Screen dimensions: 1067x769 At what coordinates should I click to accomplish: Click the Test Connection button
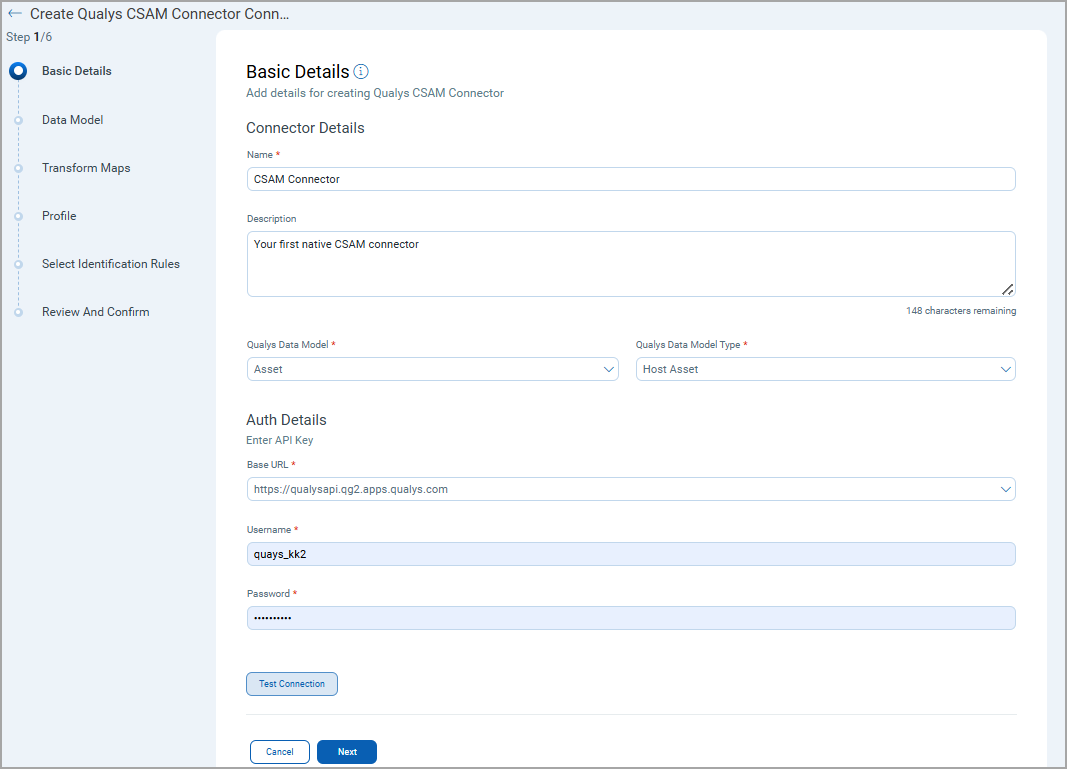click(x=292, y=684)
